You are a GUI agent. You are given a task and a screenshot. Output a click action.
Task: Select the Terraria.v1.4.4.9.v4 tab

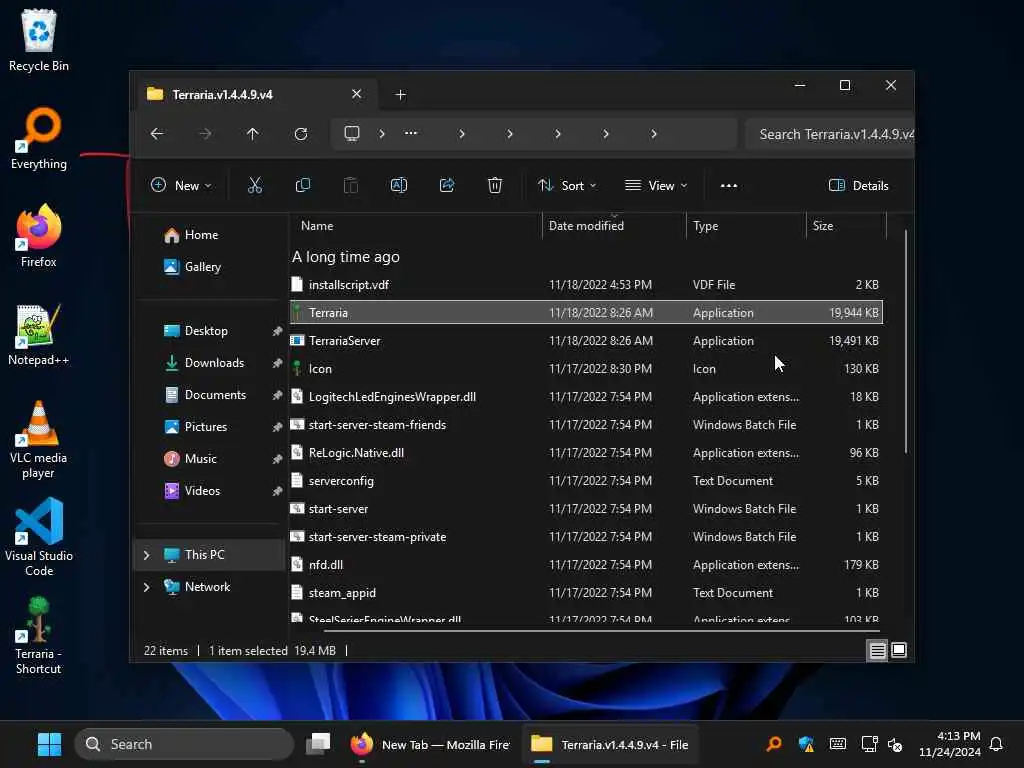(255, 95)
